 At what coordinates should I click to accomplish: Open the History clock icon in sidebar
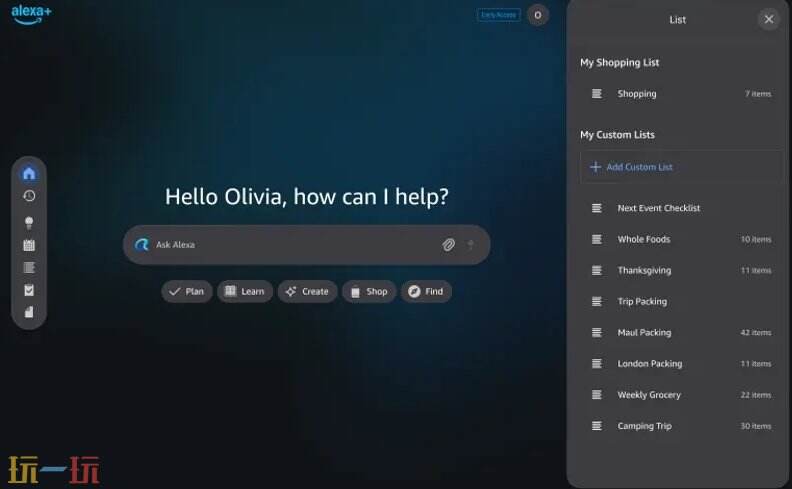[x=29, y=195]
